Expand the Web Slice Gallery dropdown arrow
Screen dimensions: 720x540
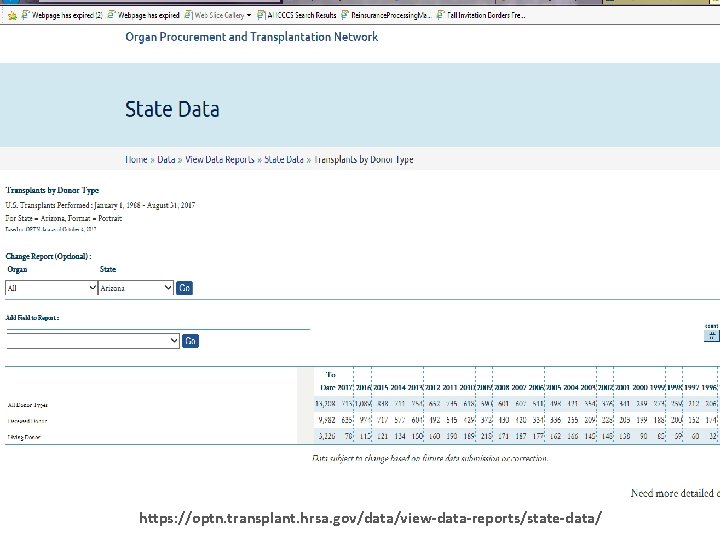point(249,15)
